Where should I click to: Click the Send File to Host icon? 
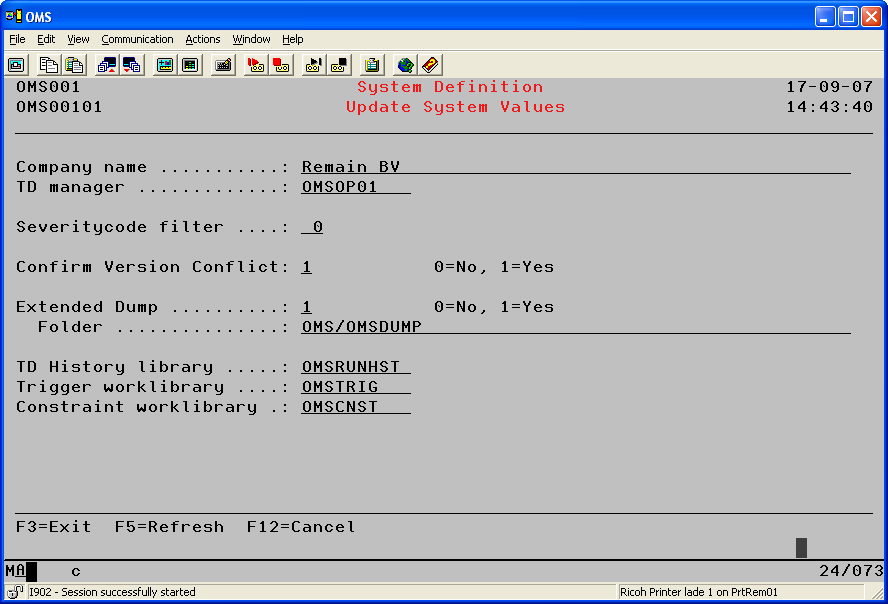point(106,65)
